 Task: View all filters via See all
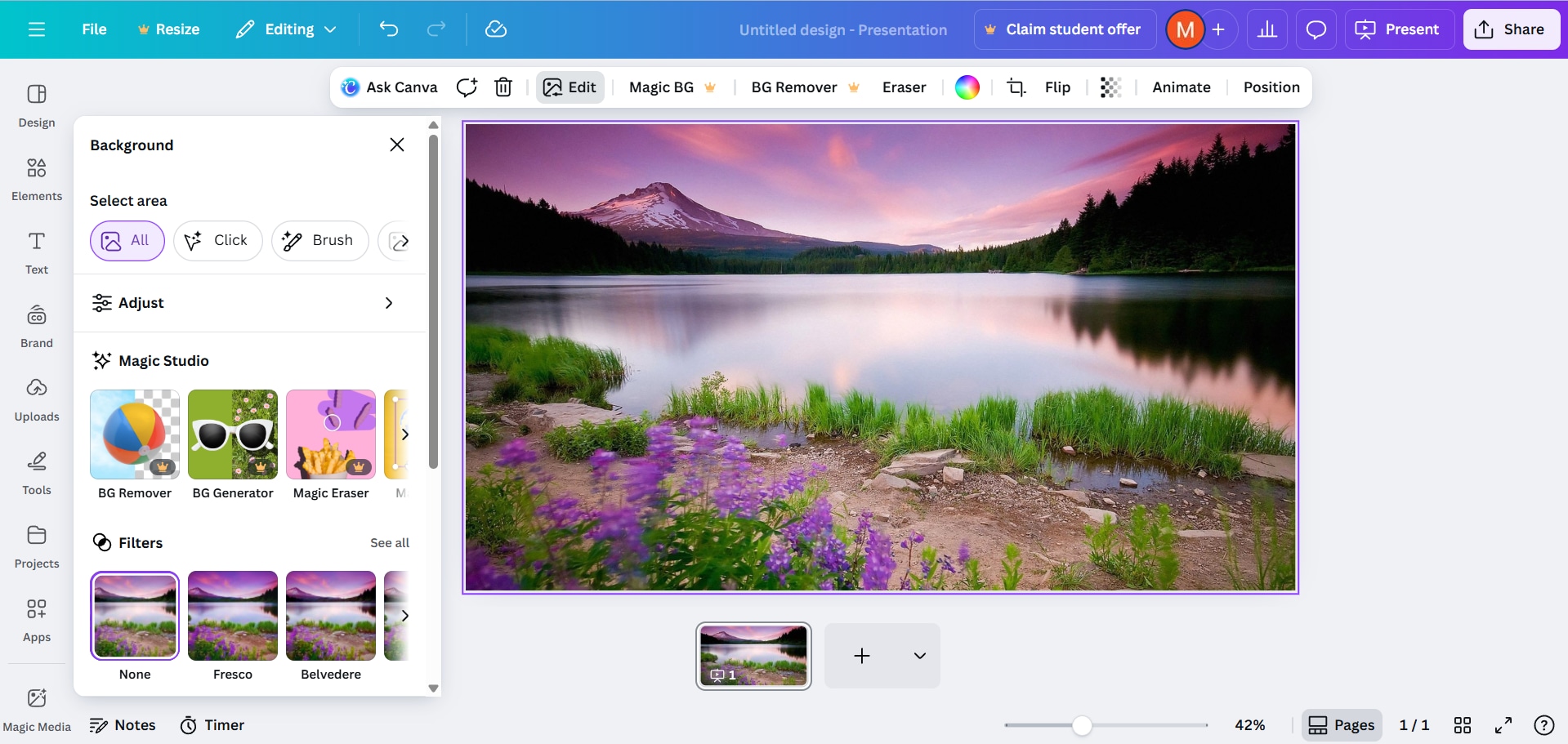click(x=390, y=543)
